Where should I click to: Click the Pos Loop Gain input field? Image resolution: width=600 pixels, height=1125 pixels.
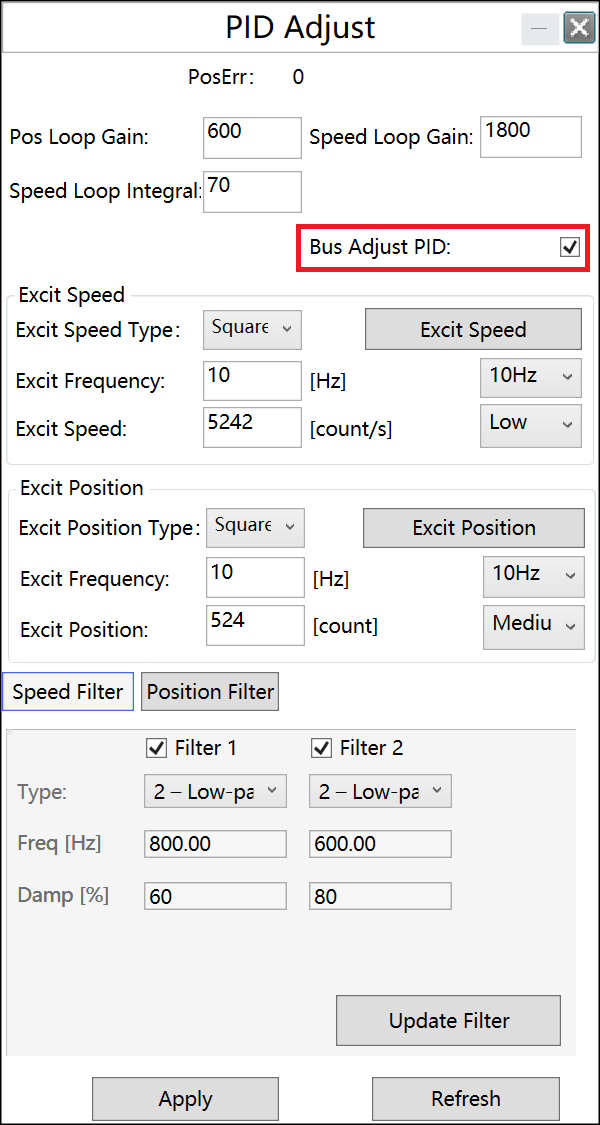[251, 138]
